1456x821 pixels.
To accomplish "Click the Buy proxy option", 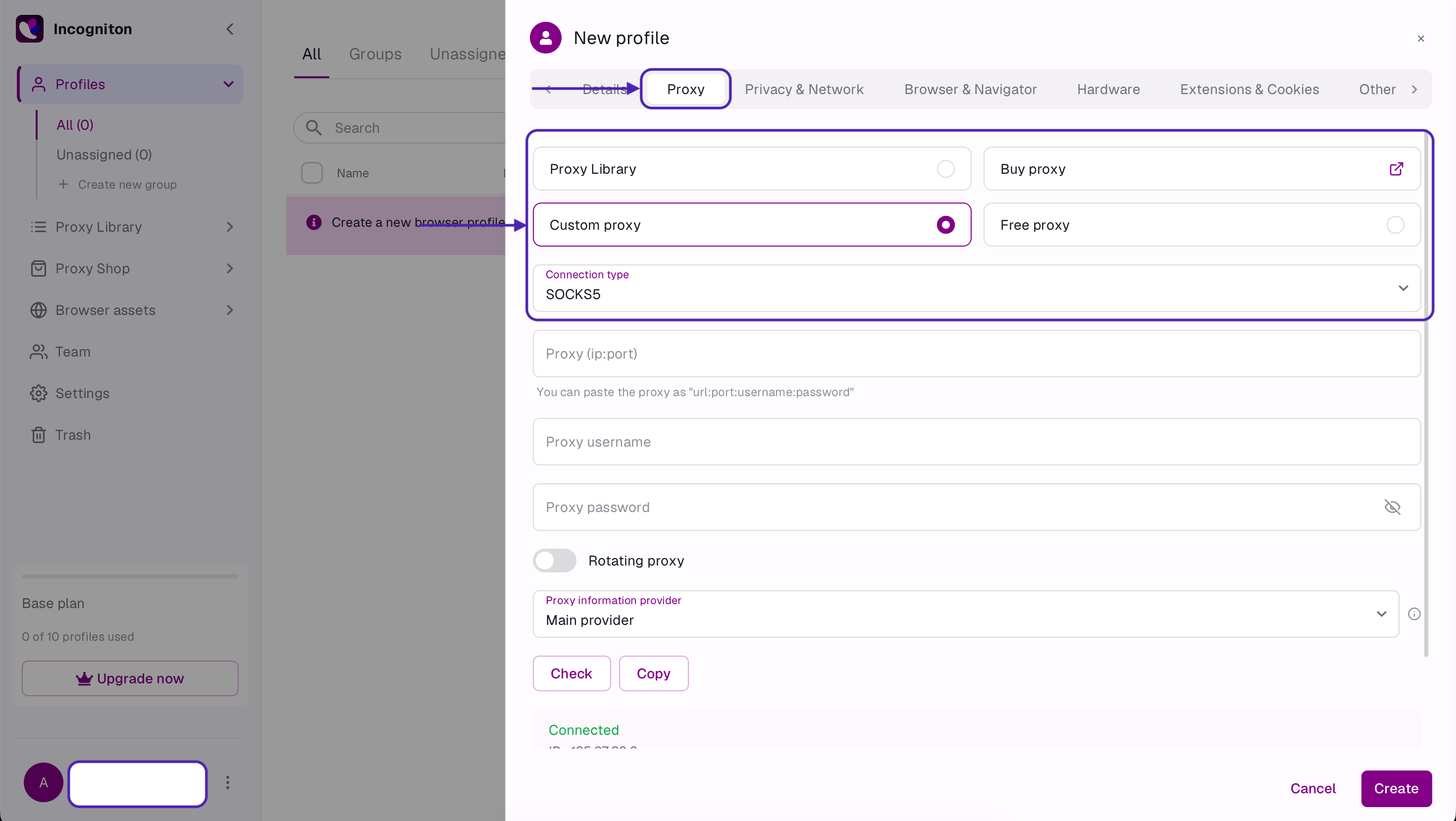I will pyautogui.click(x=1201, y=169).
